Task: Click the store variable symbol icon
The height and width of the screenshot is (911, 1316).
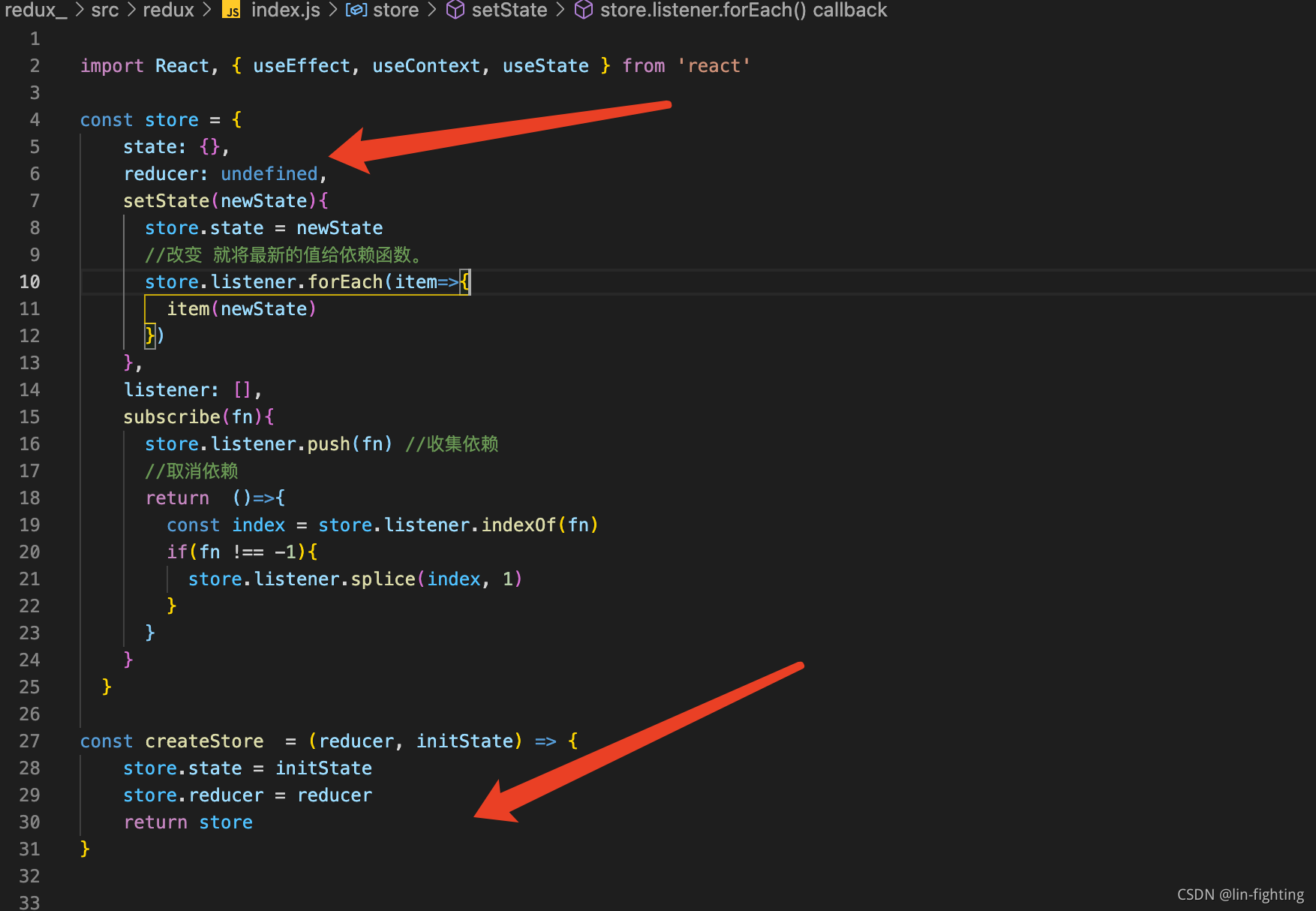Action: tap(356, 11)
